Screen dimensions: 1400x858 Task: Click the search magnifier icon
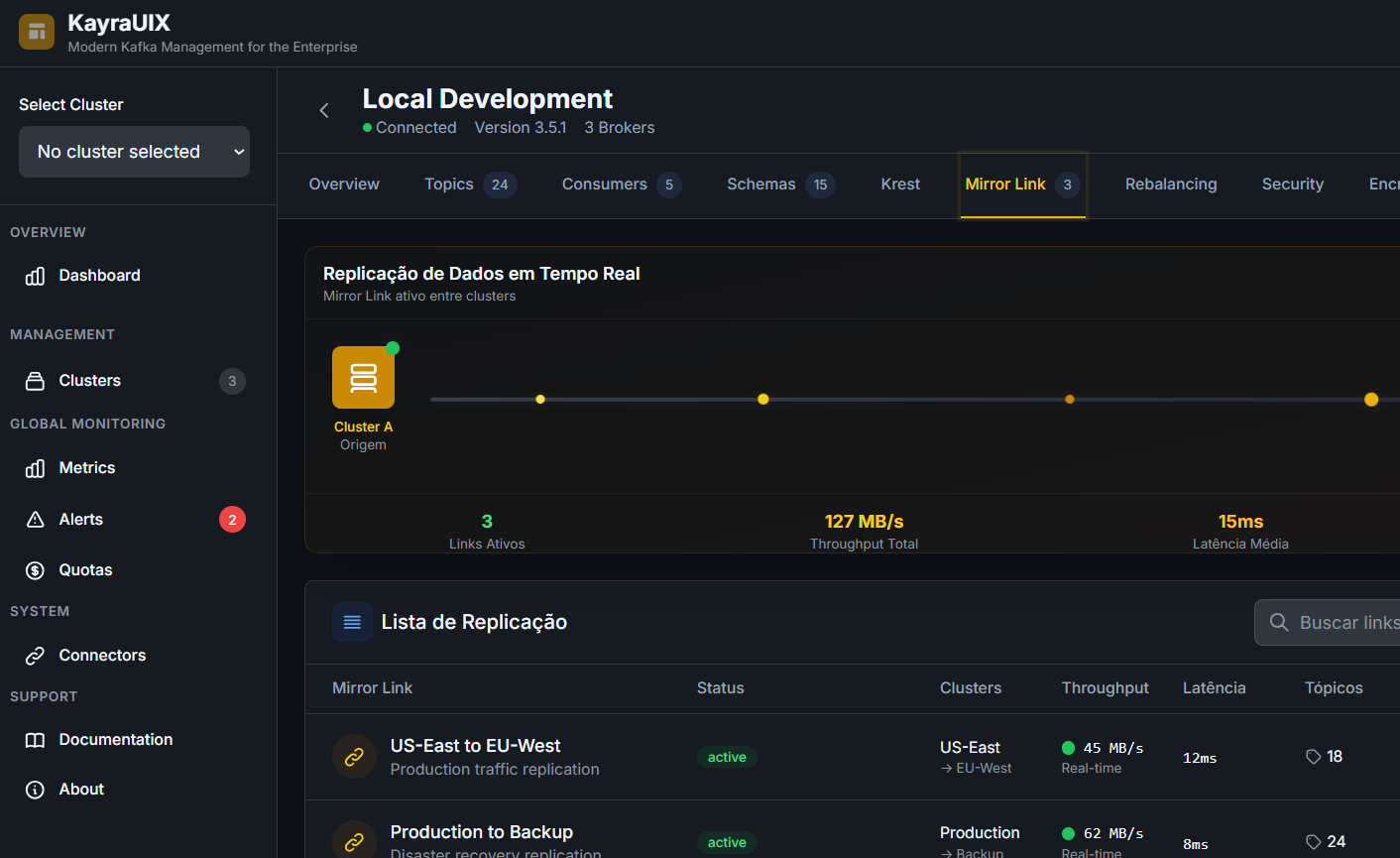(x=1279, y=622)
